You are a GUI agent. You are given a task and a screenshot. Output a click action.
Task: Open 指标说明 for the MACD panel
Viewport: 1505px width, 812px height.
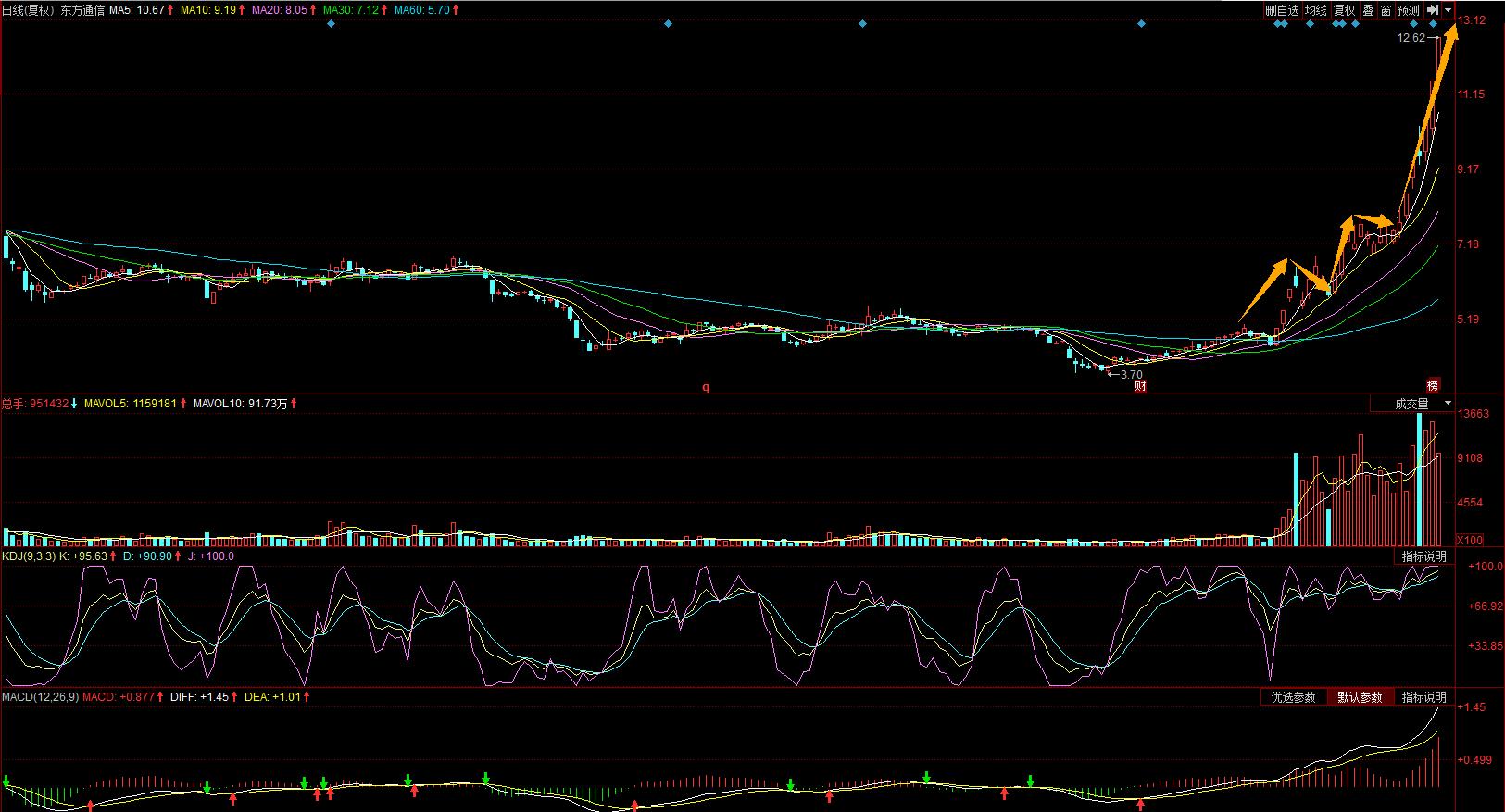click(1424, 697)
